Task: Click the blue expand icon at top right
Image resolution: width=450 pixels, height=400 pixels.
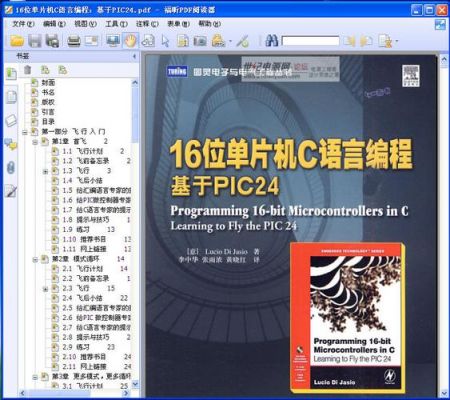Action: click(x=440, y=24)
